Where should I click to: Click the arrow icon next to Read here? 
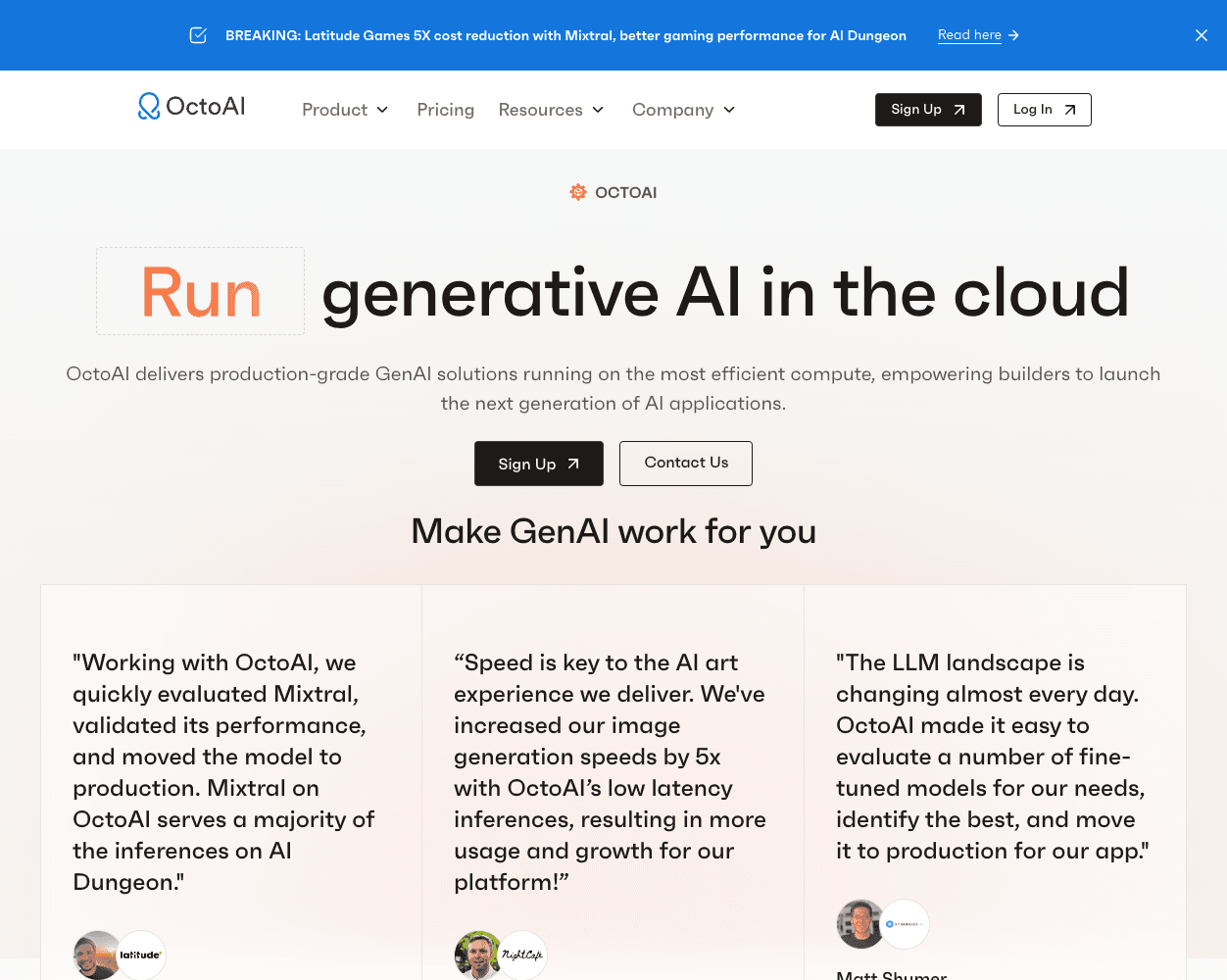tap(1014, 35)
